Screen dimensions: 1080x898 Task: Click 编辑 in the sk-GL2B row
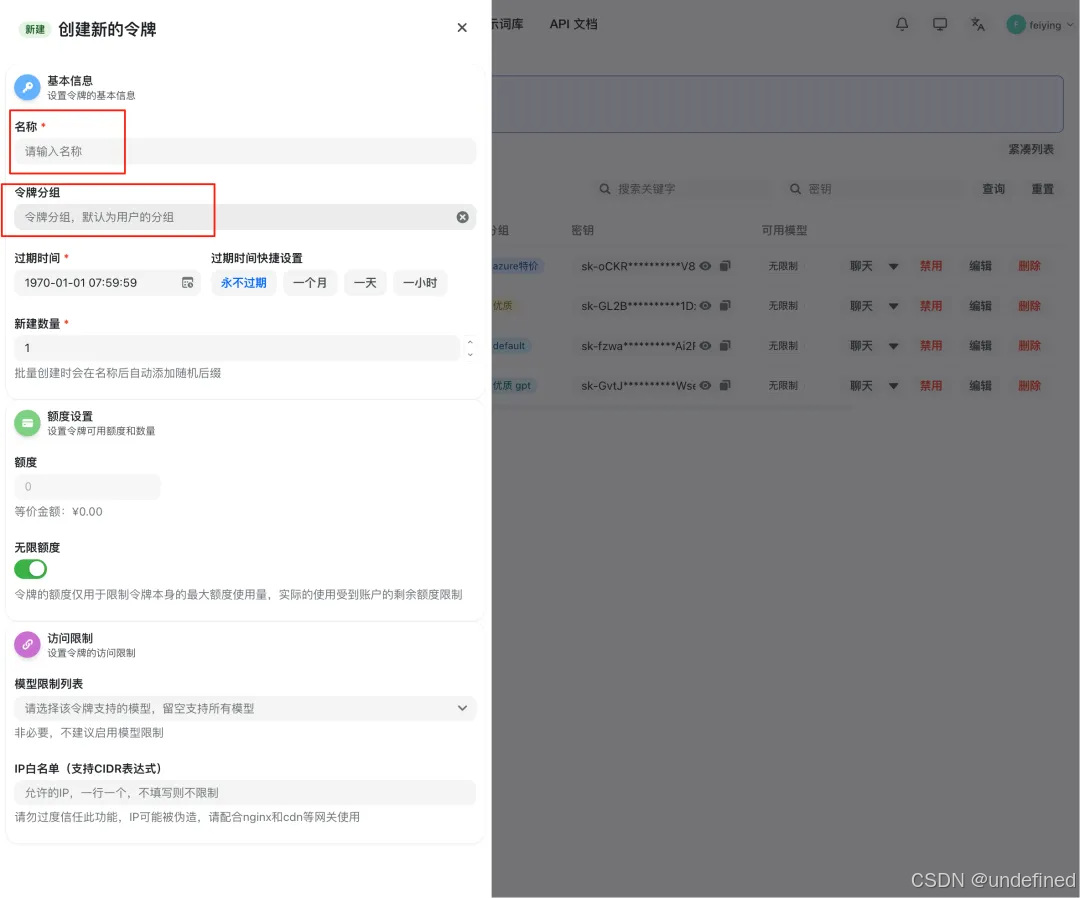click(x=980, y=306)
